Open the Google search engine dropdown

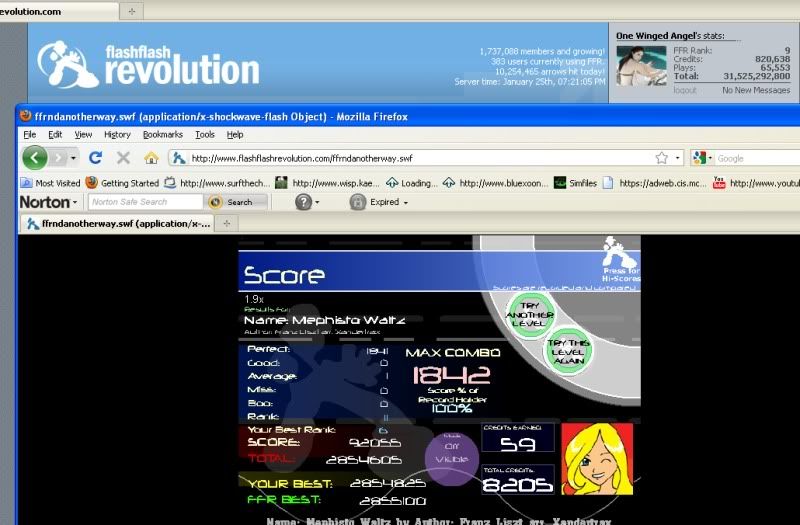pos(702,158)
